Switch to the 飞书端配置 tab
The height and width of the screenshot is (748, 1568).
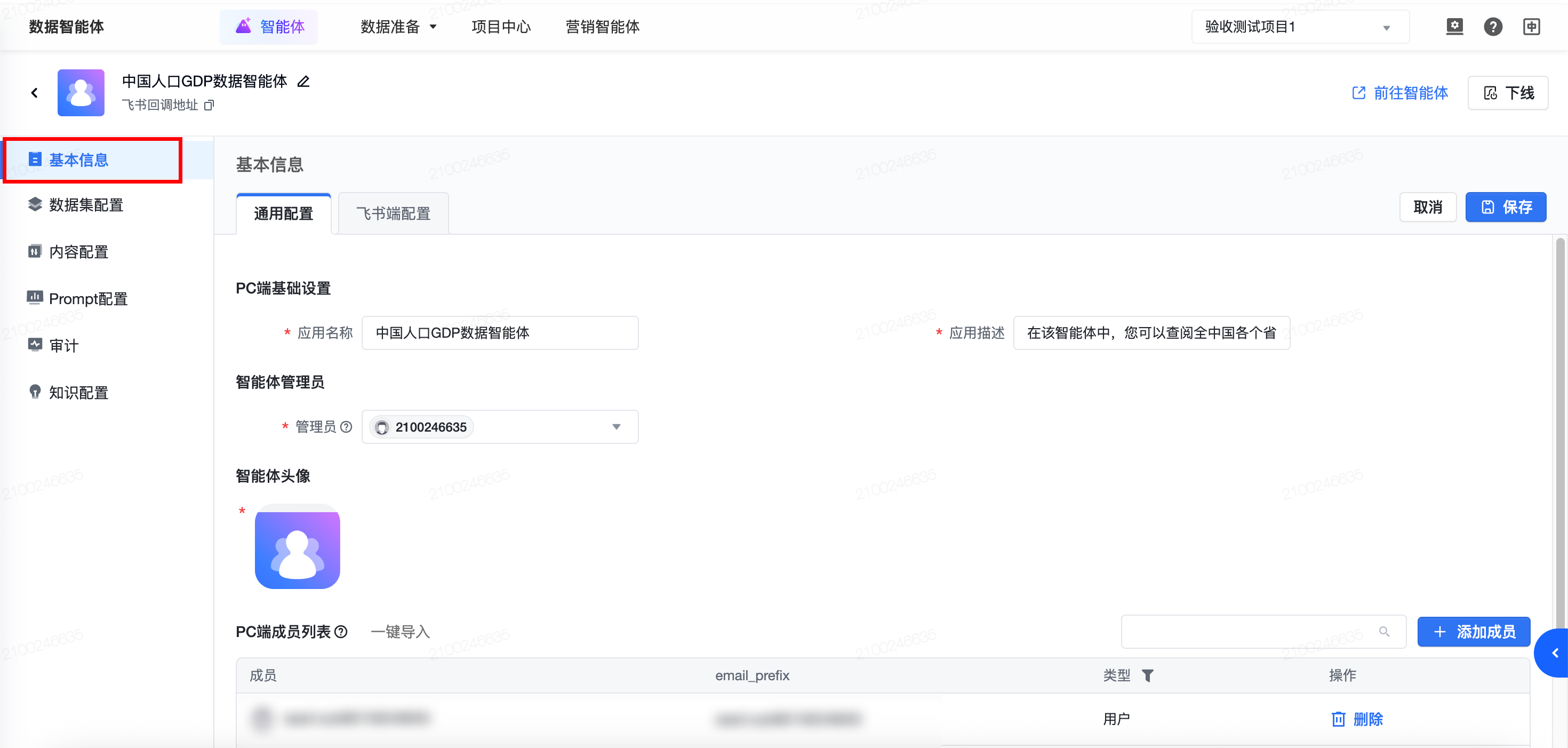(393, 213)
